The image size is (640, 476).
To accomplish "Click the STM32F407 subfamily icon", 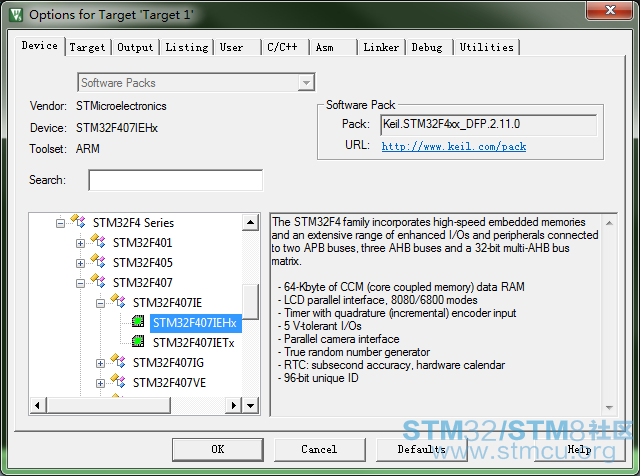I will click(x=98, y=281).
